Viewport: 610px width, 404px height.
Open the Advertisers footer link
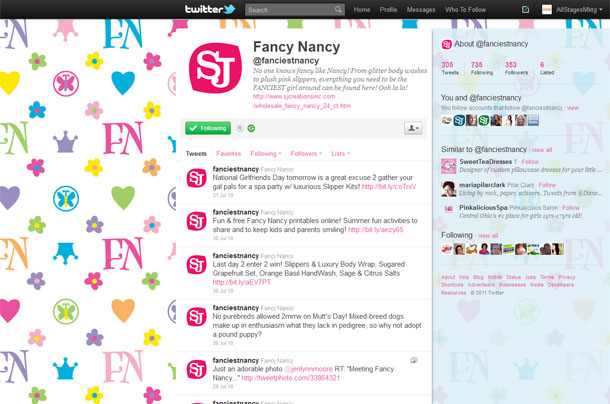(x=481, y=285)
